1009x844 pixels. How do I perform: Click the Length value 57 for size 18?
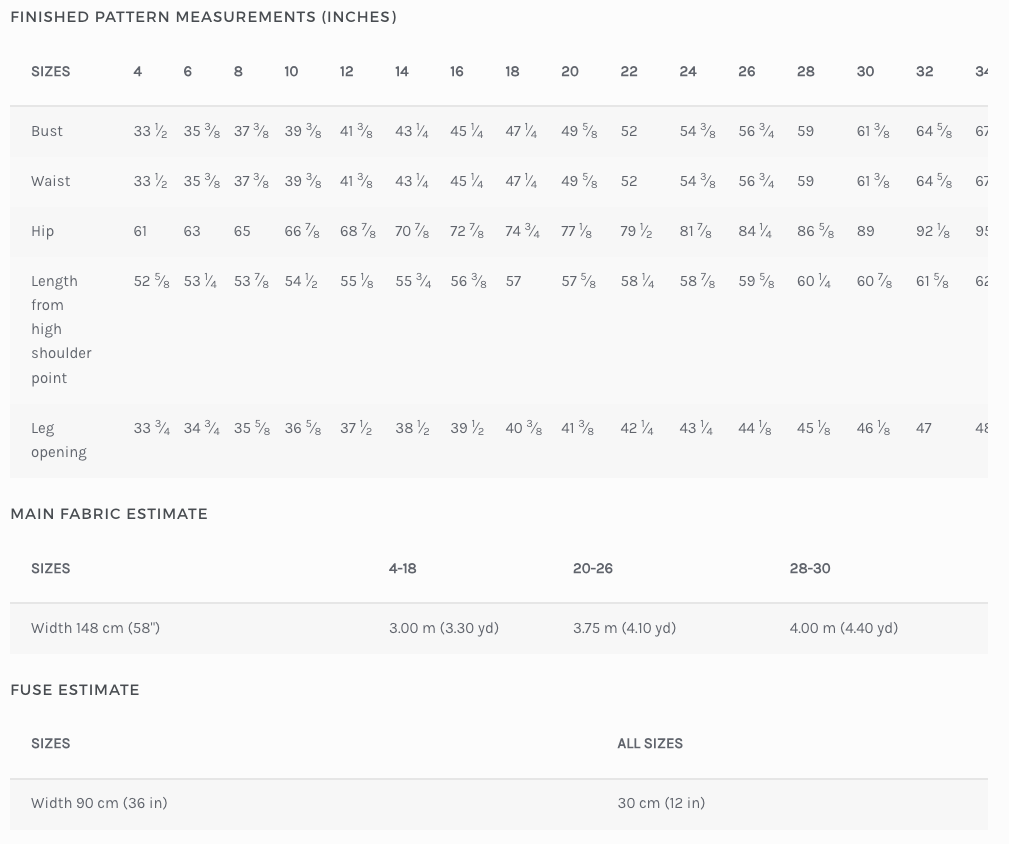coord(513,281)
